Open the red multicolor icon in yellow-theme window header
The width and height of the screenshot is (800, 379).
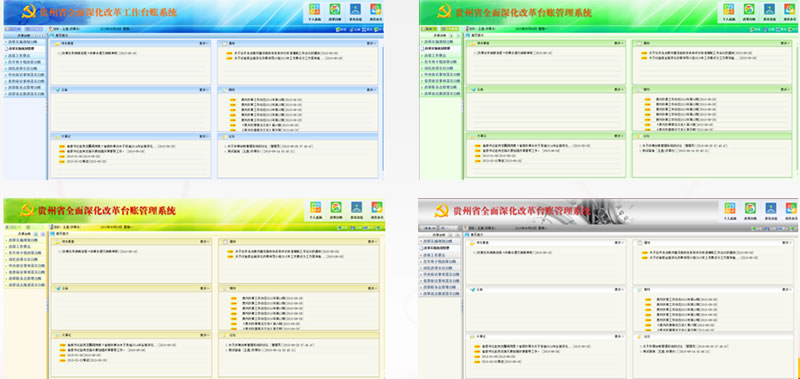click(x=377, y=207)
